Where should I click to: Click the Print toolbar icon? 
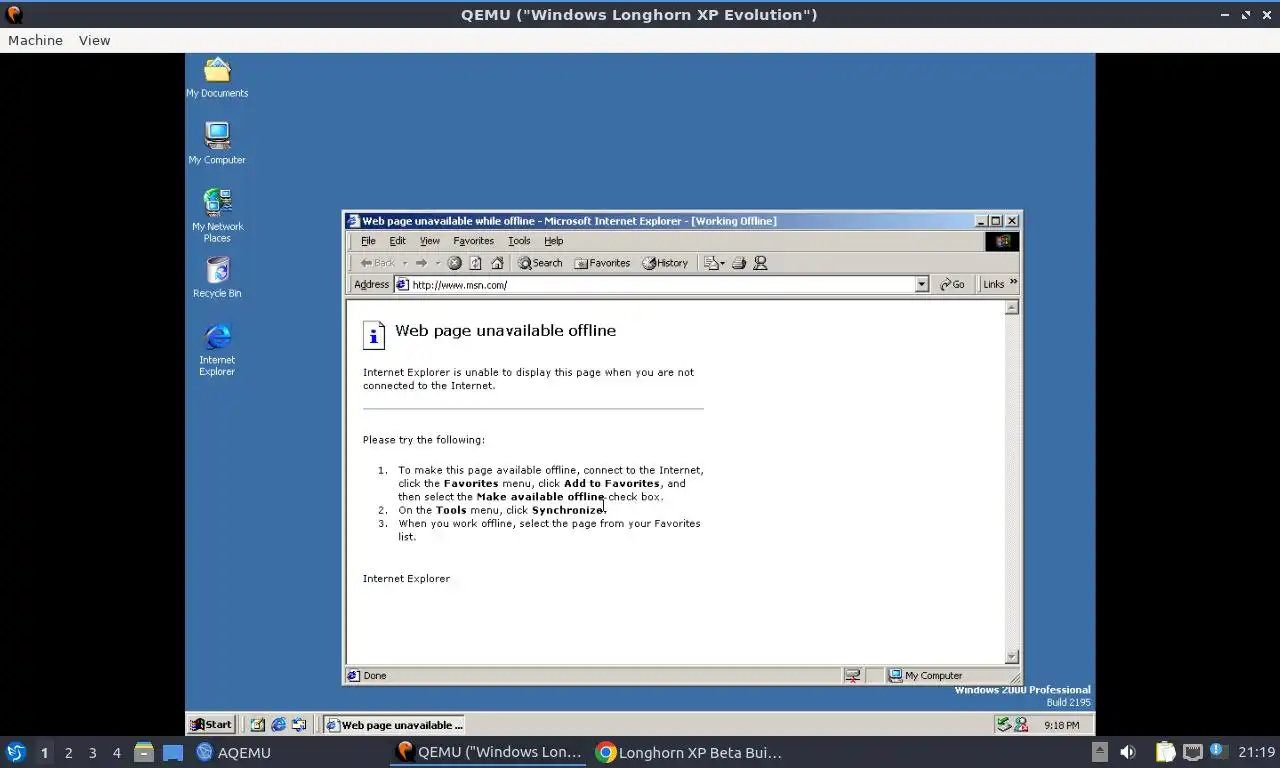pos(739,263)
